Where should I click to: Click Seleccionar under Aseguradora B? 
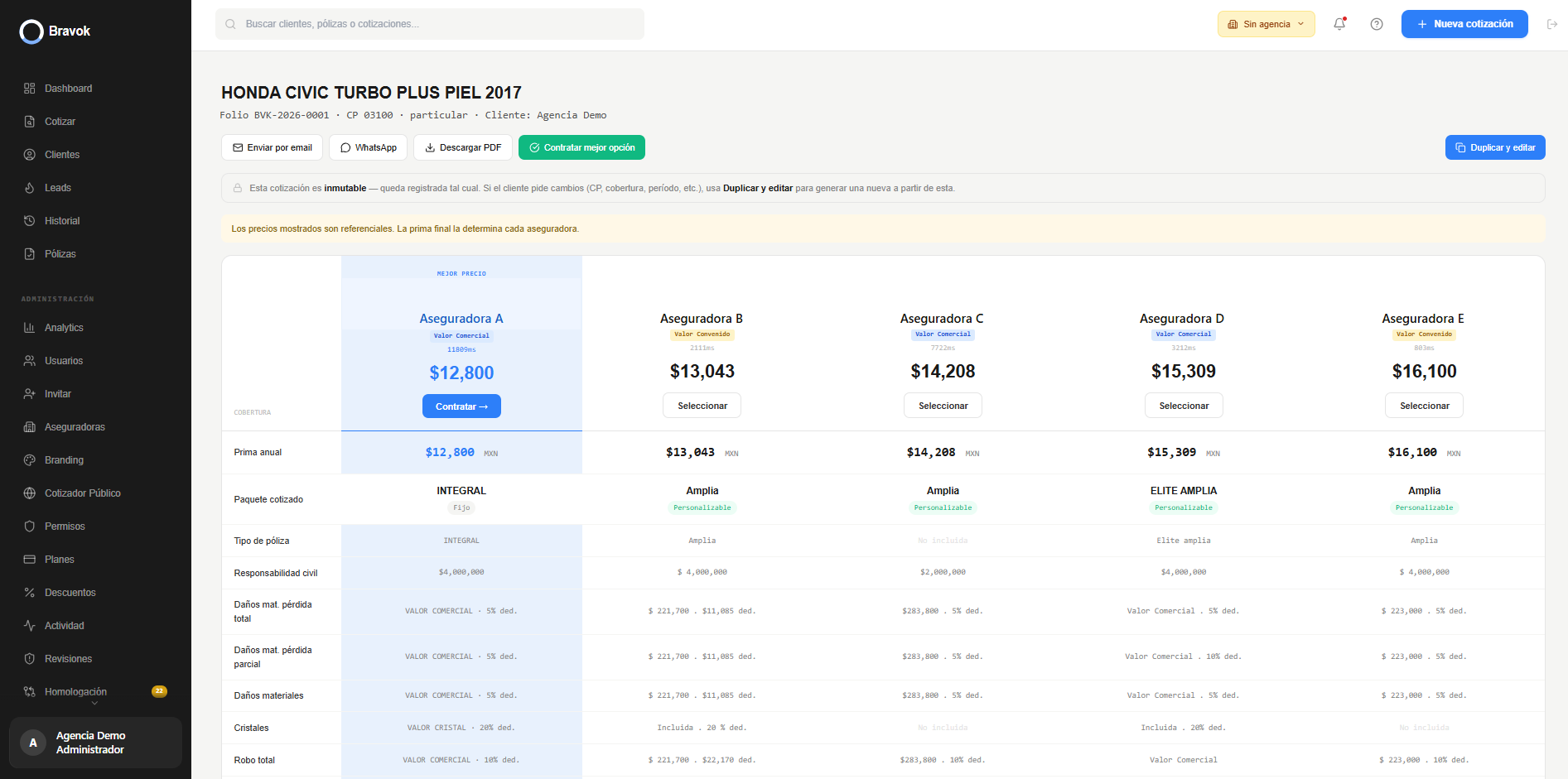(x=702, y=406)
